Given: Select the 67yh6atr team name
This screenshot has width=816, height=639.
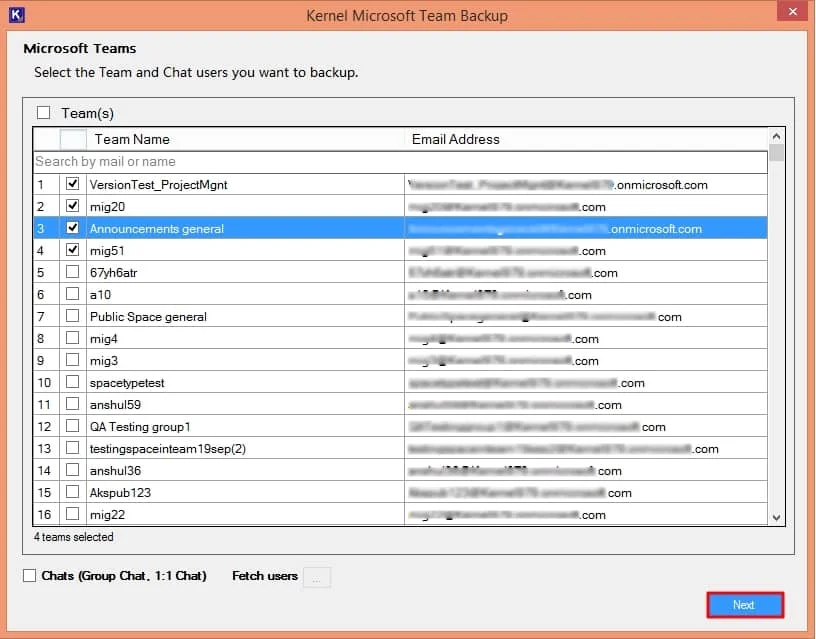Looking at the screenshot, I should tap(113, 273).
